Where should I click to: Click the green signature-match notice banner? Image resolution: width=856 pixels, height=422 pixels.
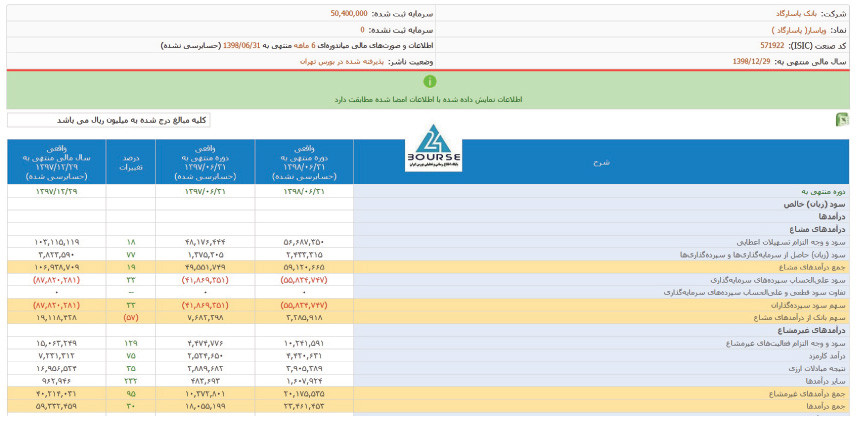[428, 99]
